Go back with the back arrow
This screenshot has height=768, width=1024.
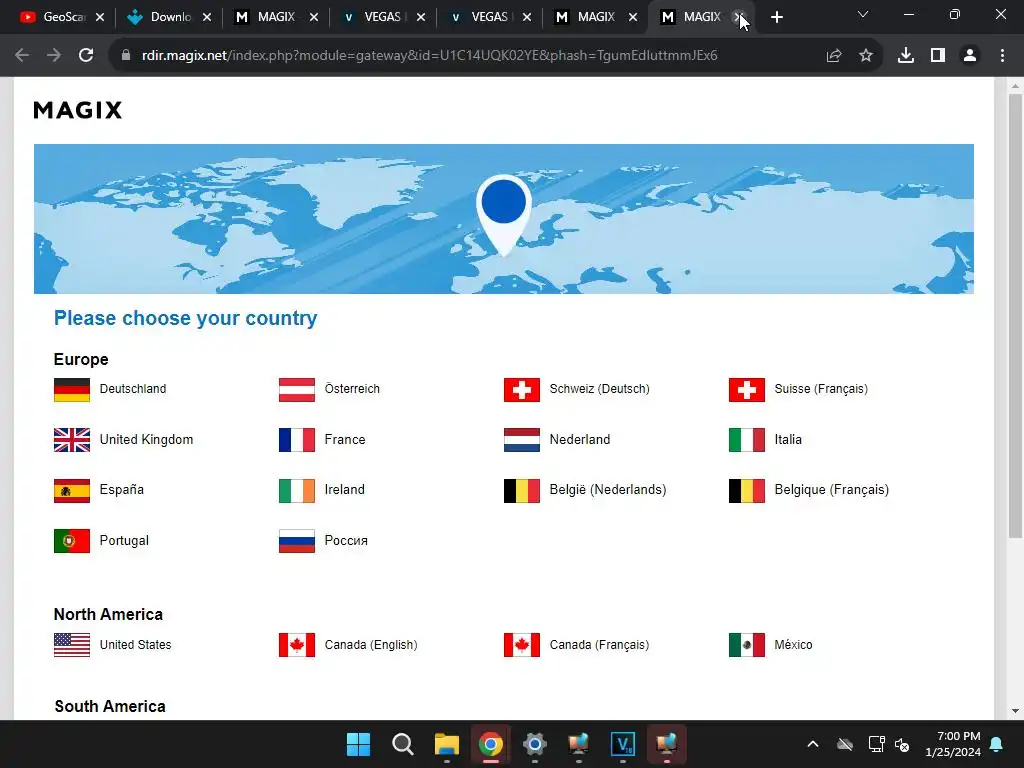click(22, 56)
